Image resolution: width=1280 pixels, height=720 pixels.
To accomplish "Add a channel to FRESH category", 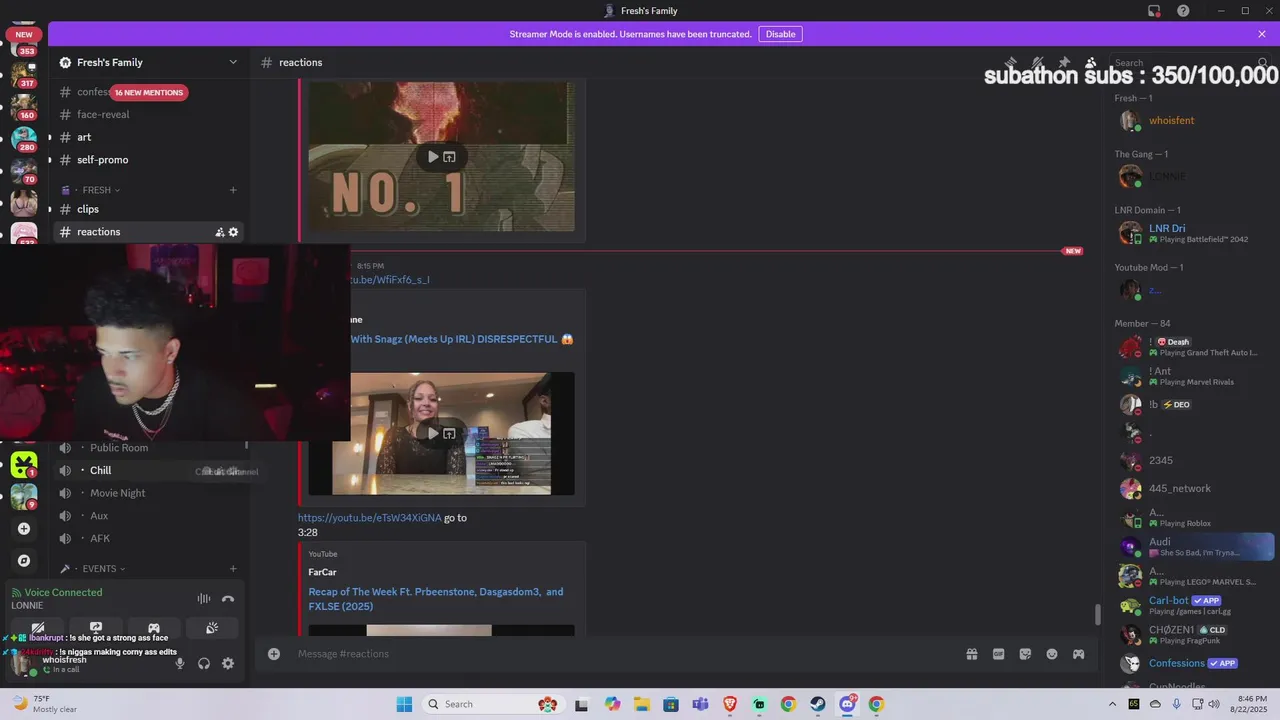I will (x=233, y=190).
